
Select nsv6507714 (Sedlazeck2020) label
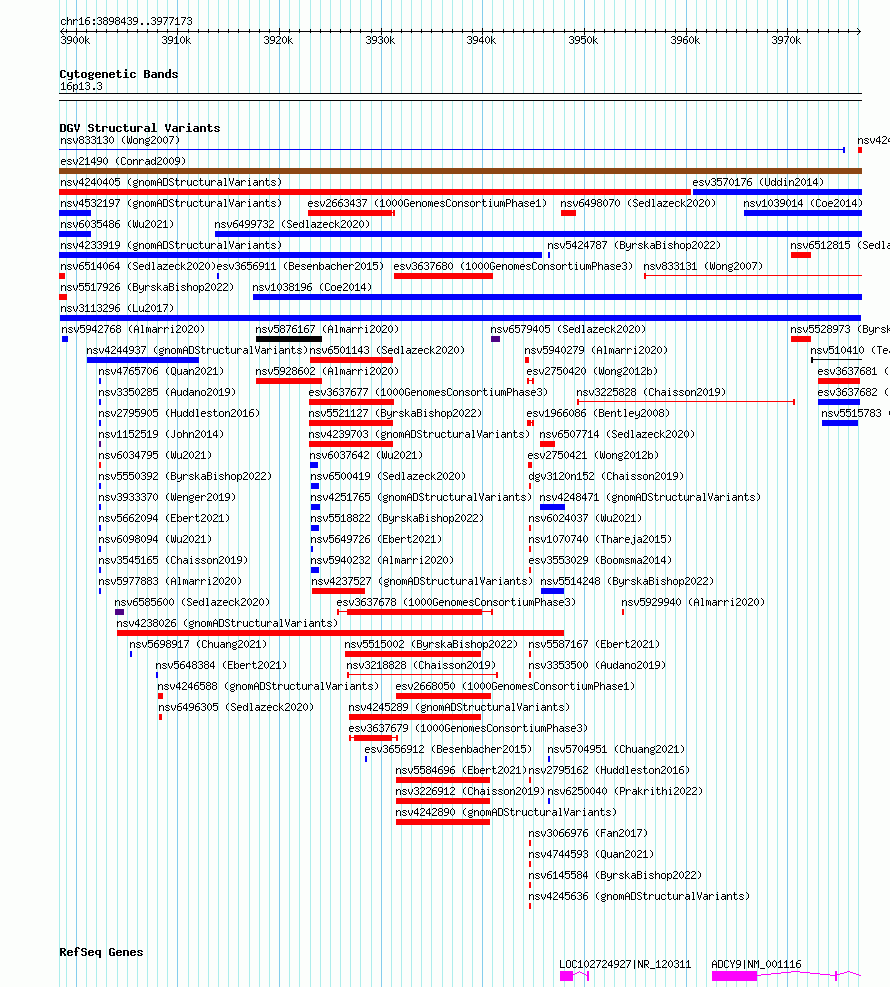[617, 434]
